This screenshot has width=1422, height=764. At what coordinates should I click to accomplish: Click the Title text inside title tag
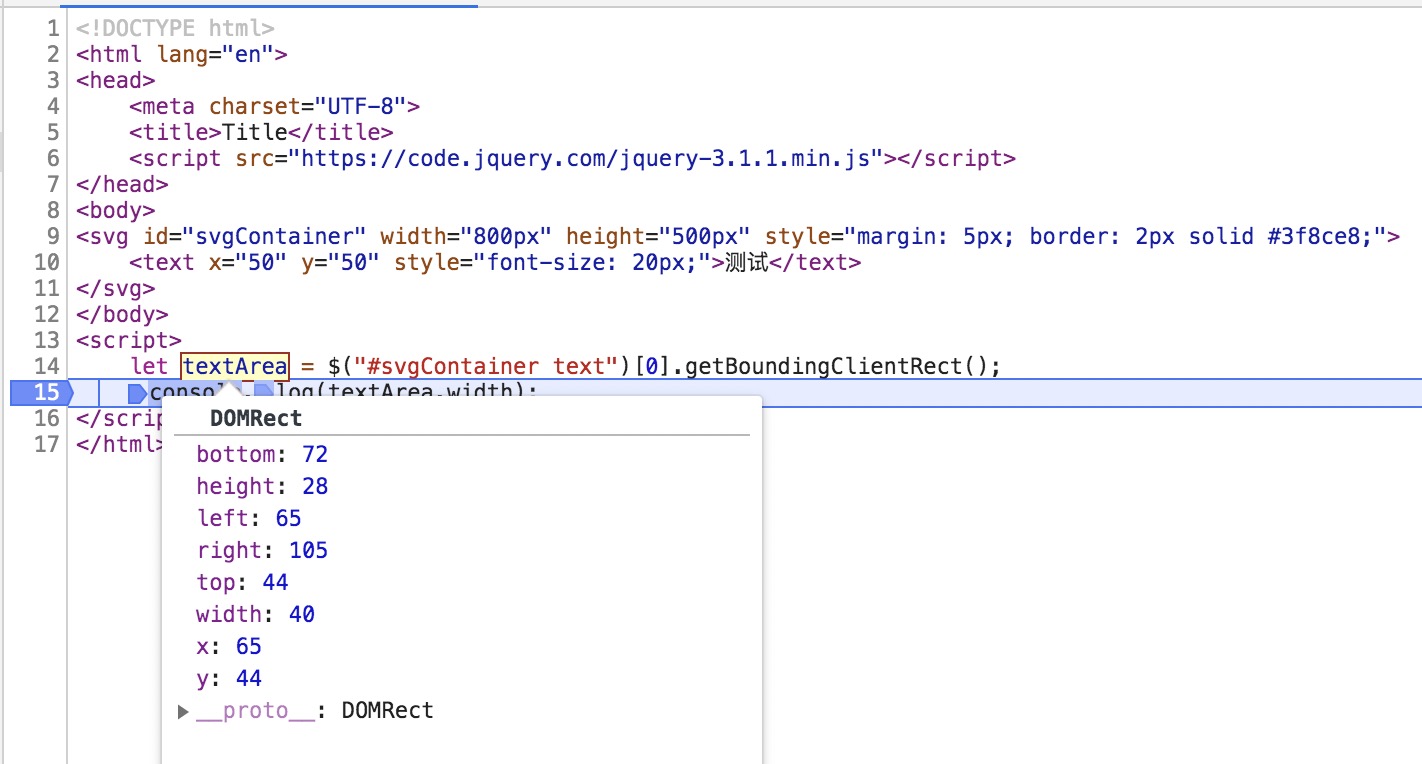[x=255, y=132]
